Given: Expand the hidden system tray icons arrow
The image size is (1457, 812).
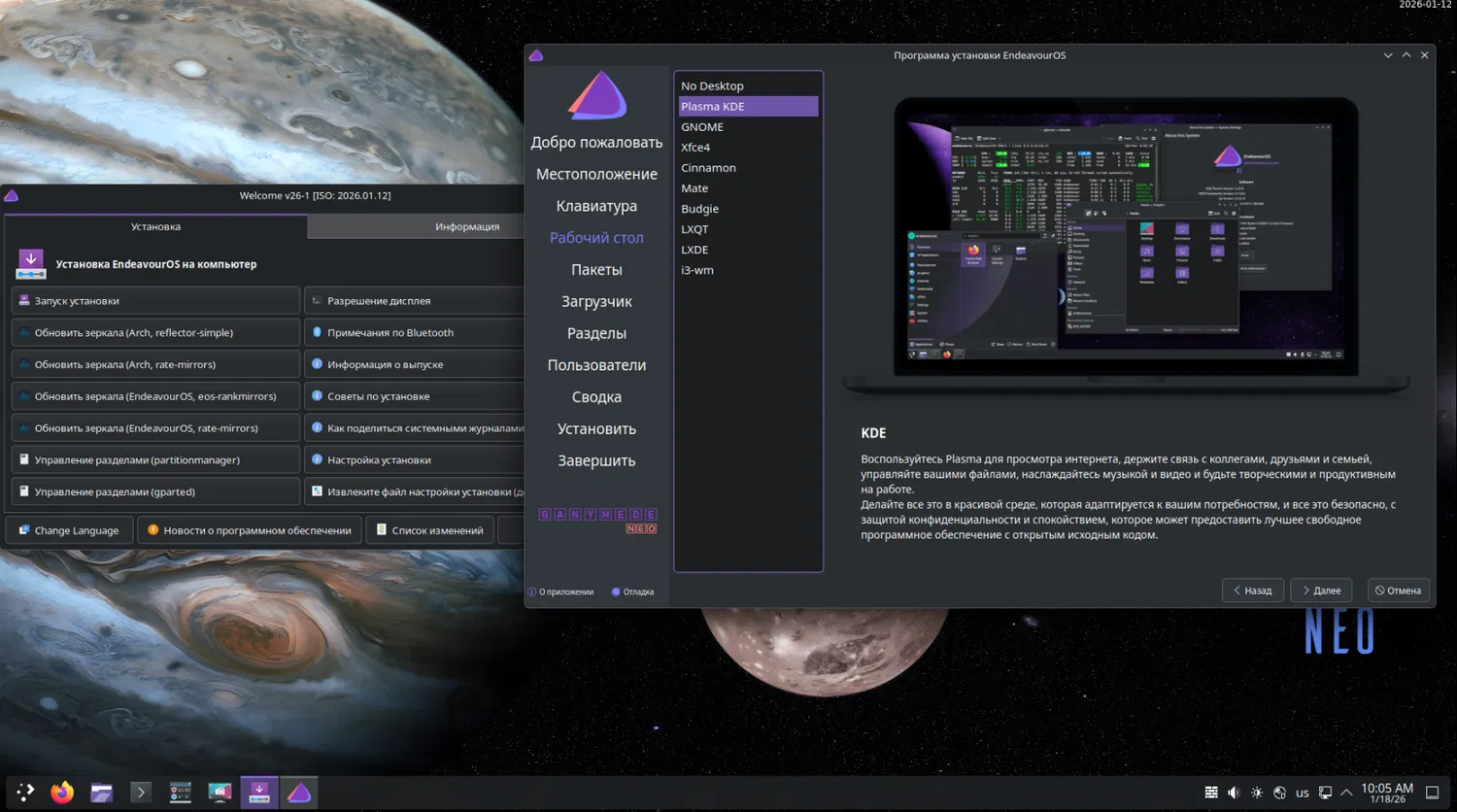Looking at the screenshot, I should pyautogui.click(x=1346, y=793).
